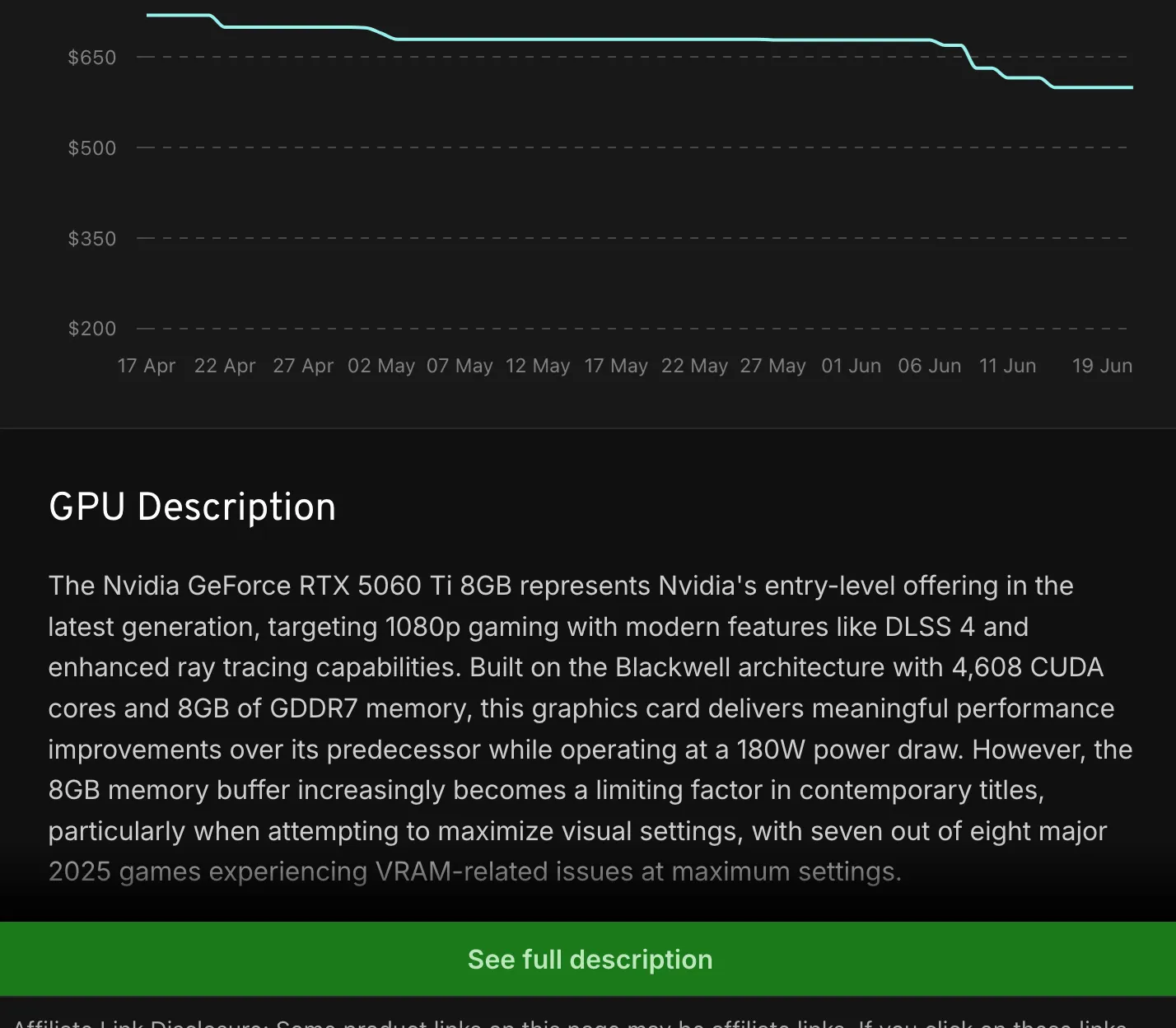Select the 27 May date label
1176x1028 pixels.
(x=772, y=366)
